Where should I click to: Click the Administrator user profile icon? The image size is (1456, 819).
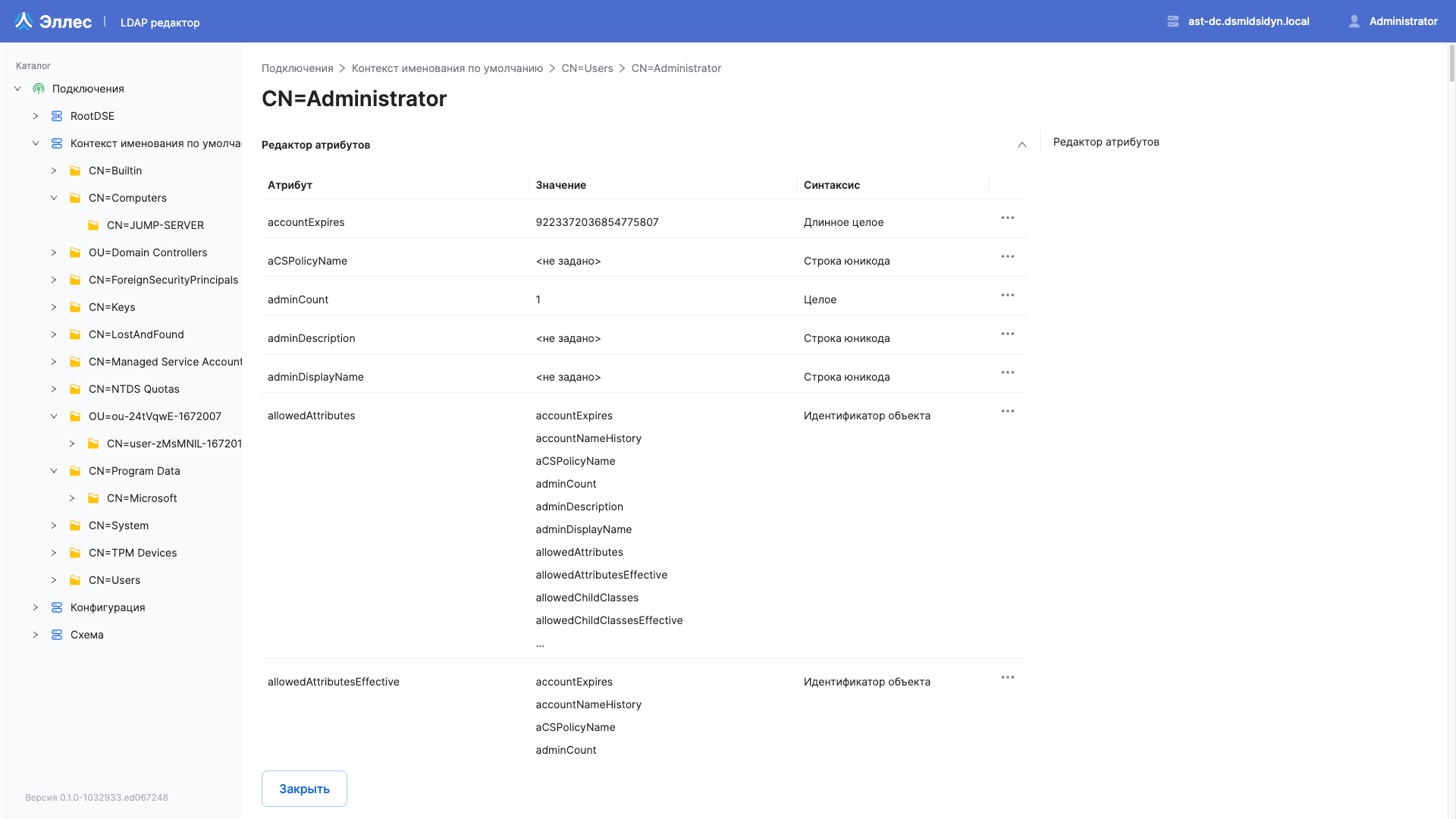tap(1354, 20)
